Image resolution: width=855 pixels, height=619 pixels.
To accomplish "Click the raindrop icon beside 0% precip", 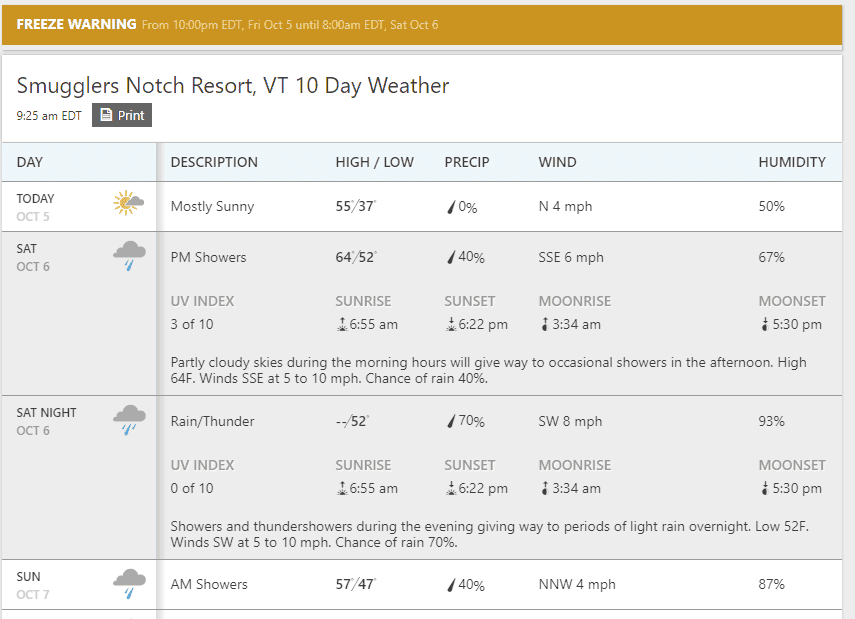I will click(x=451, y=207).
